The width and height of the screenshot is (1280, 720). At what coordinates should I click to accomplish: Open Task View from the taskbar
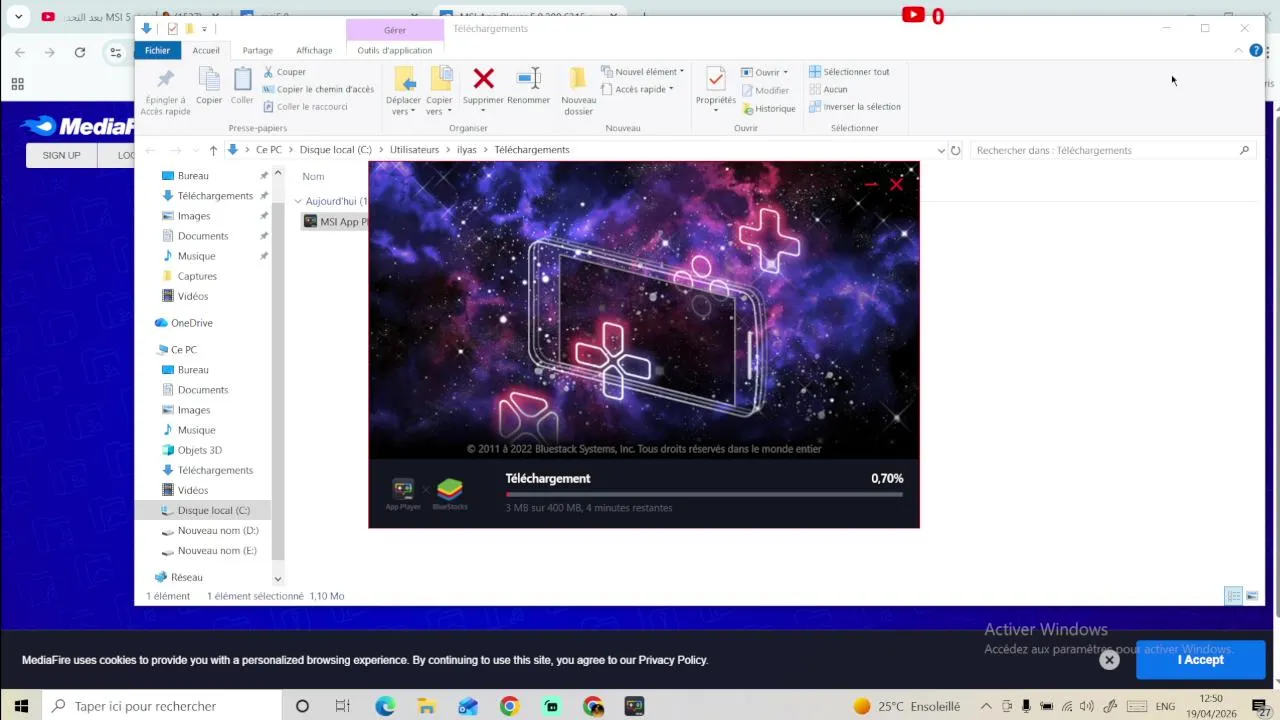(342, 706)
